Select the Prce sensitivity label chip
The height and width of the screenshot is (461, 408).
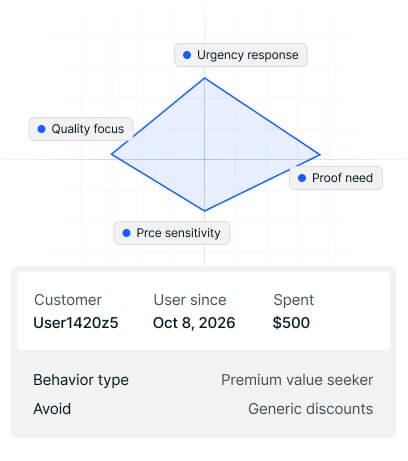[x=172, y=233]
